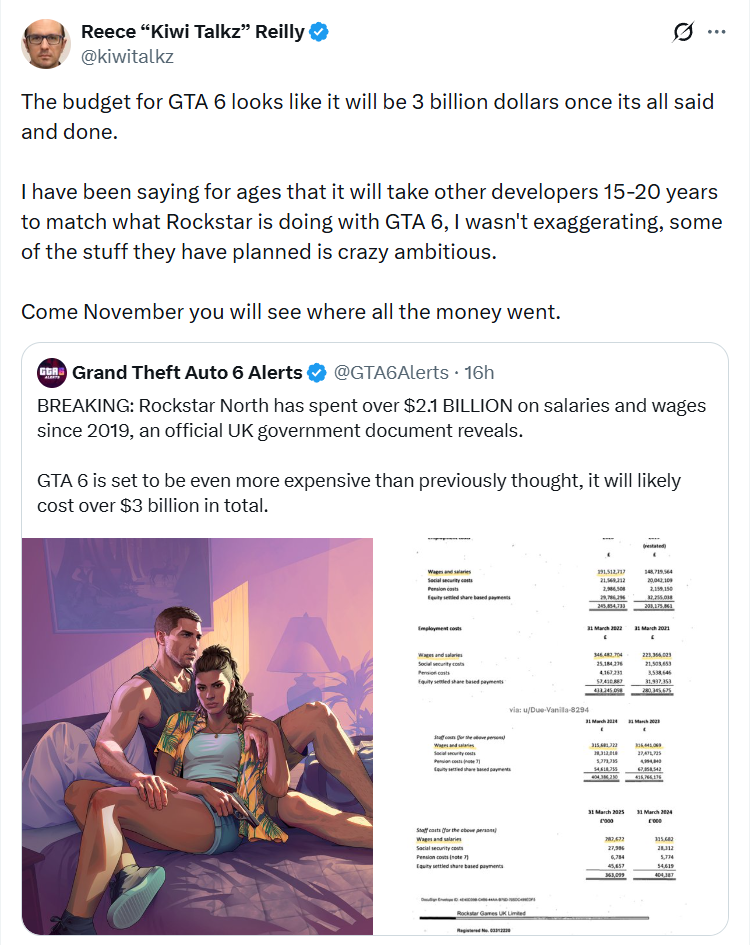Open the quoted post's 16h timestamp
750x945 pixels.
481,373
